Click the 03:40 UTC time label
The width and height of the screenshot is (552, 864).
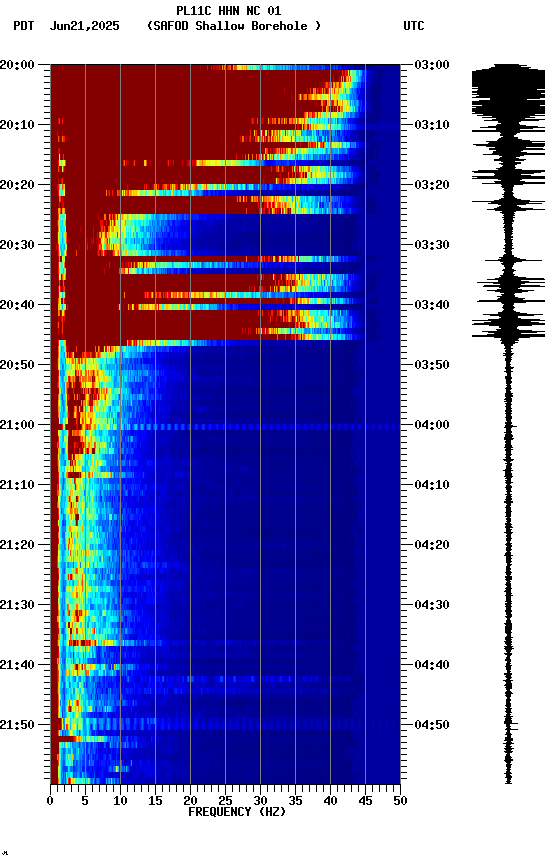point(432,305)
